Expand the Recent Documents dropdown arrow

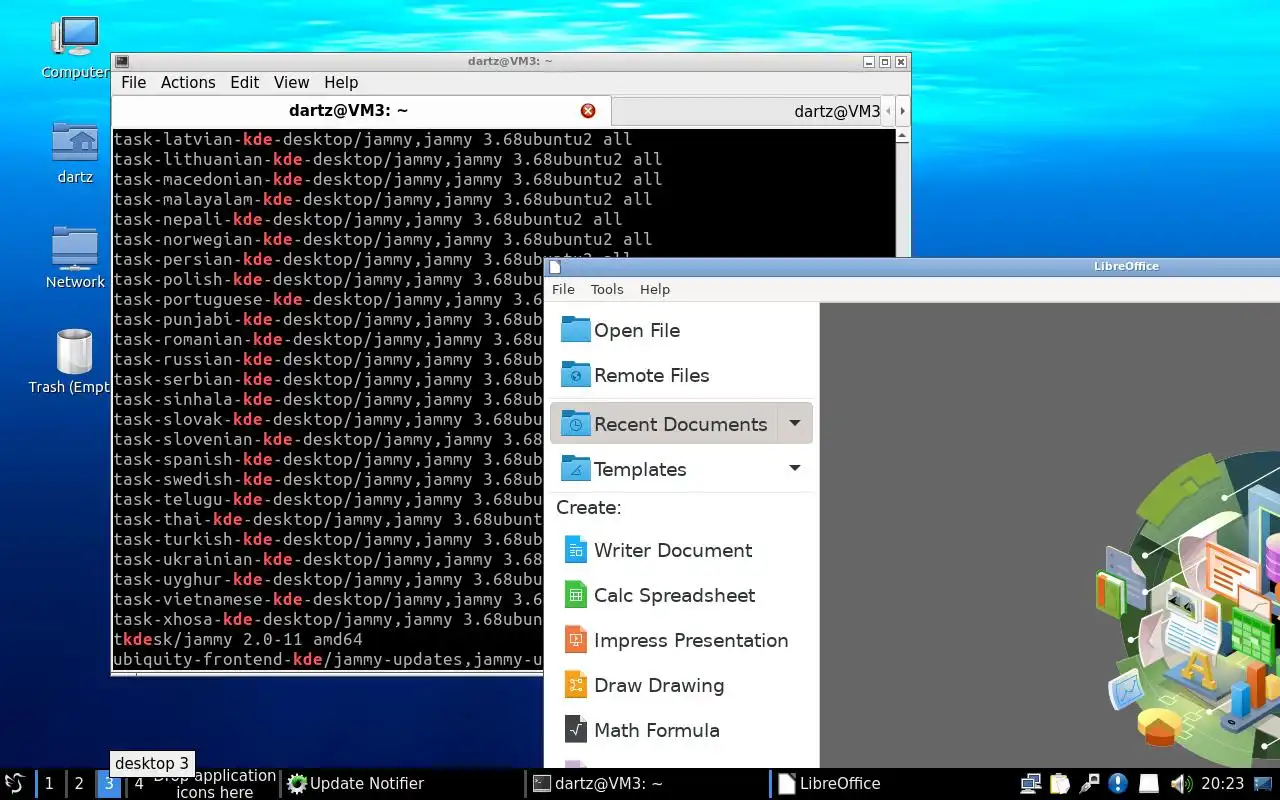(x=794, y=424)
